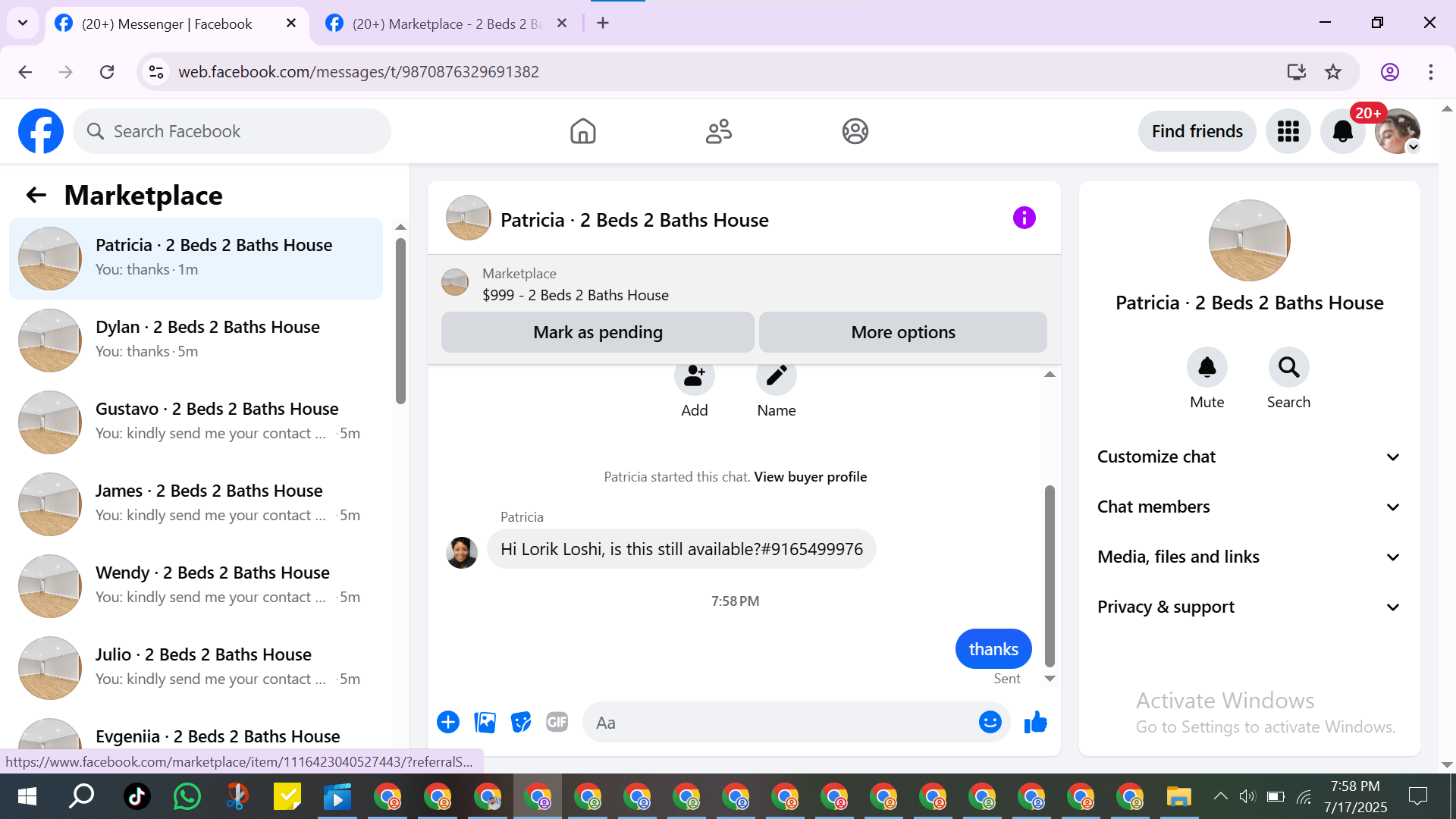The height and width of the screenshot is (819, 1456).
Task: Expand Media, files and links section
Action: [x=1248, y=557]
